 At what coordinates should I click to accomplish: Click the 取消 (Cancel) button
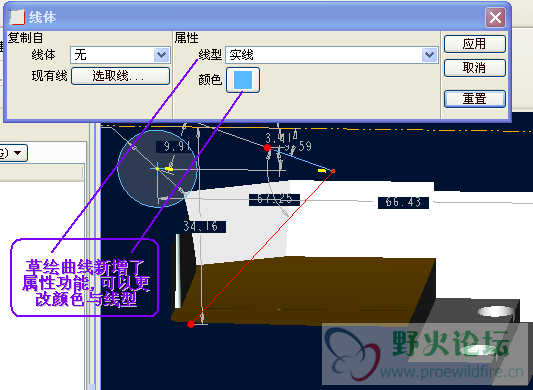(475, 68)
